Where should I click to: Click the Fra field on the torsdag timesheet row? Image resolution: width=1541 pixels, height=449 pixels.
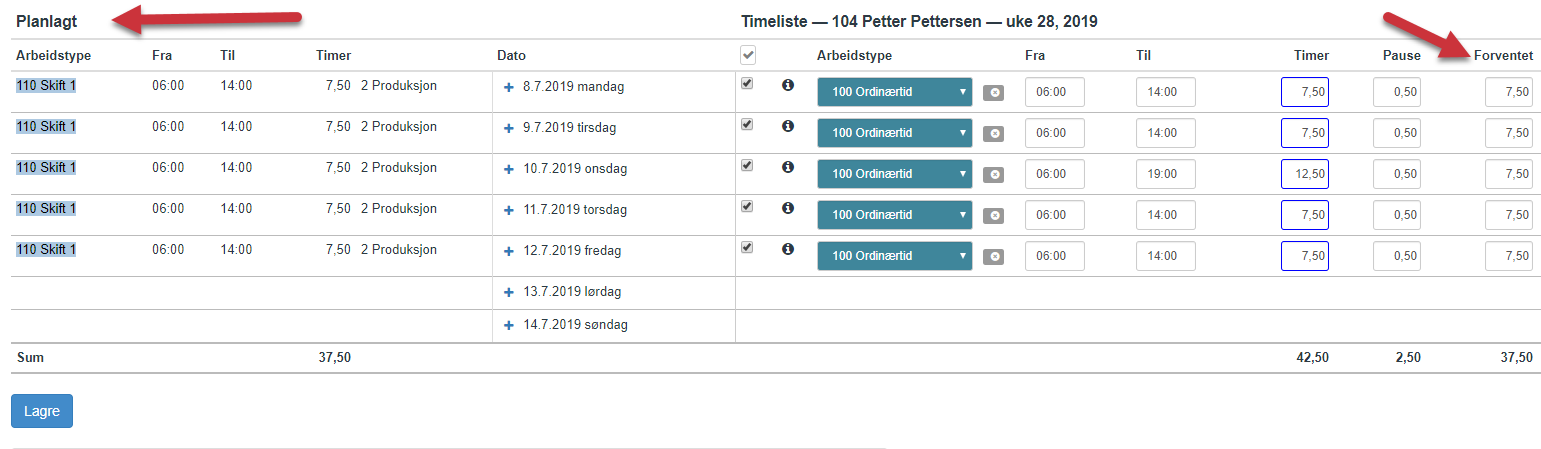point(1055,215)
